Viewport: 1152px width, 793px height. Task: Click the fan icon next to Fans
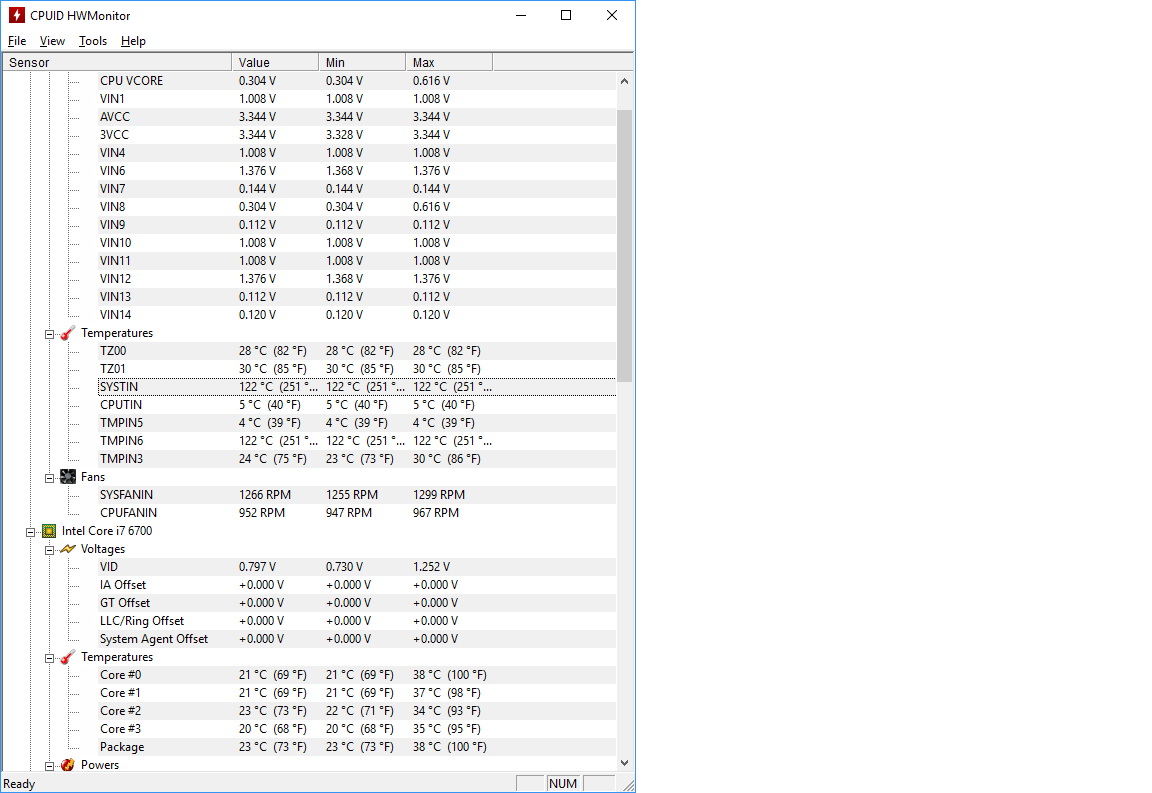pos(68,477)
